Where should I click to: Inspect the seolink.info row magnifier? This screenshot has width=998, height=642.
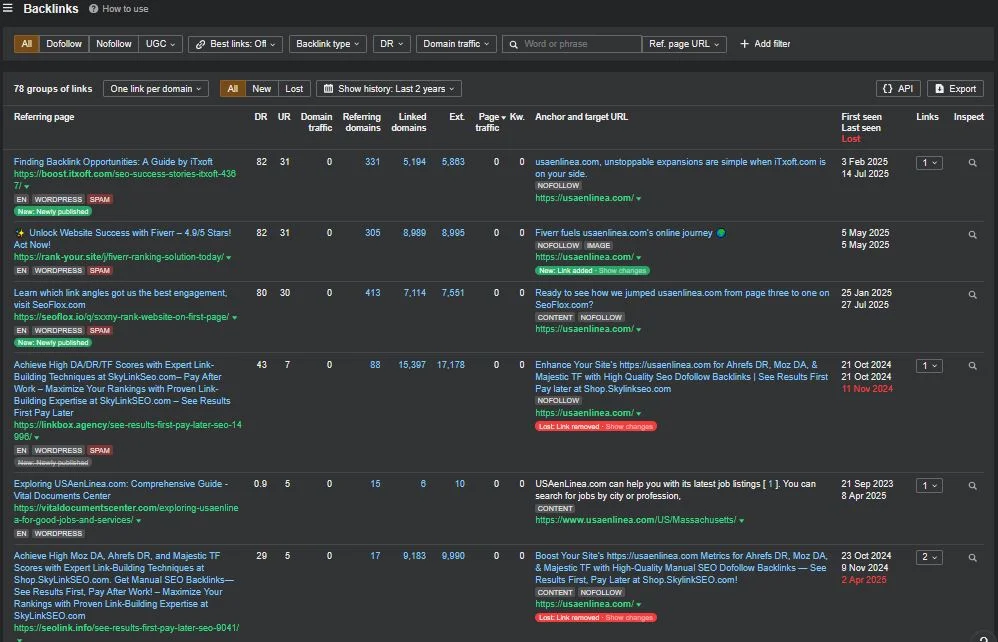[972, 557]
